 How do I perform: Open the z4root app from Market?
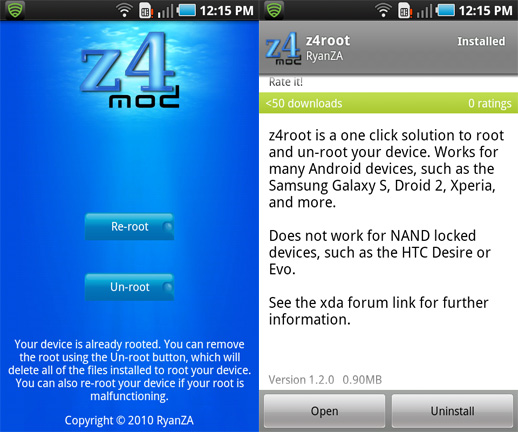pyautogui.click(x=324, y=411)
